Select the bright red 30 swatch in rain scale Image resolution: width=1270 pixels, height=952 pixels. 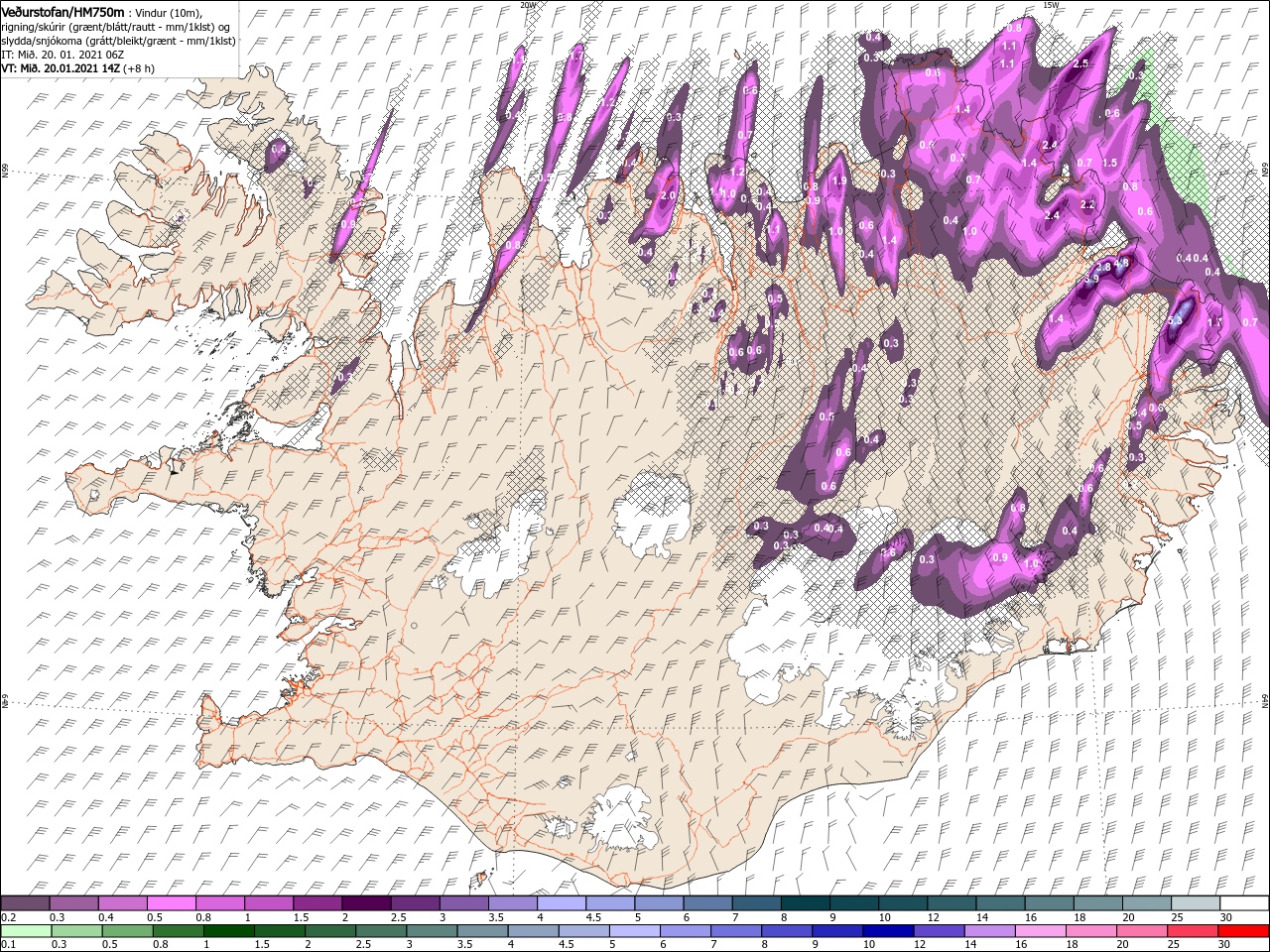click(1242, 931)
